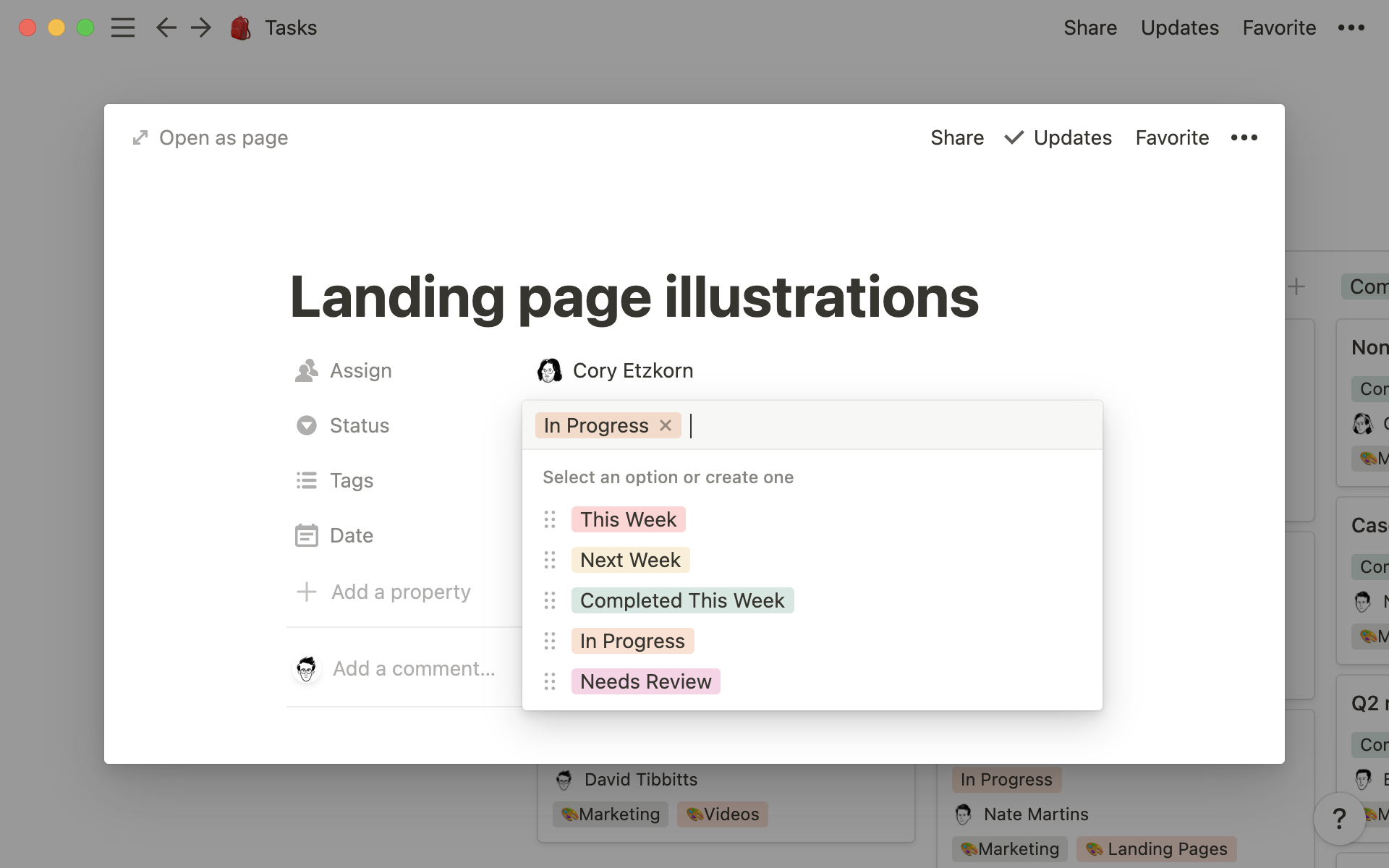Select the Next Week status option
This screenshot has width=1389, height=868.
pos(630,559)
